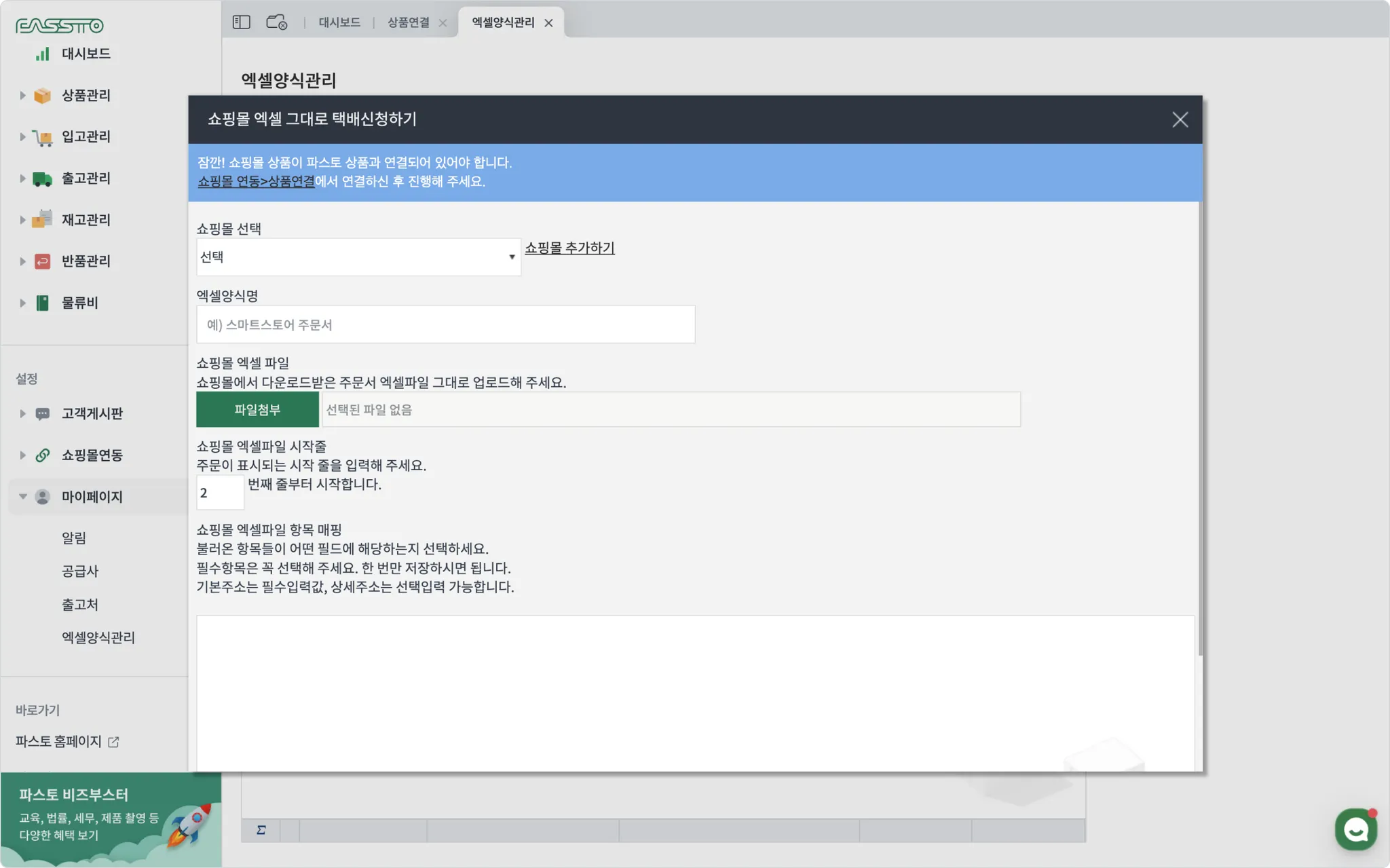Switch to the 상품연결 tab
Viewport: 1390px width, 868px height.
(x=408, y=22)
